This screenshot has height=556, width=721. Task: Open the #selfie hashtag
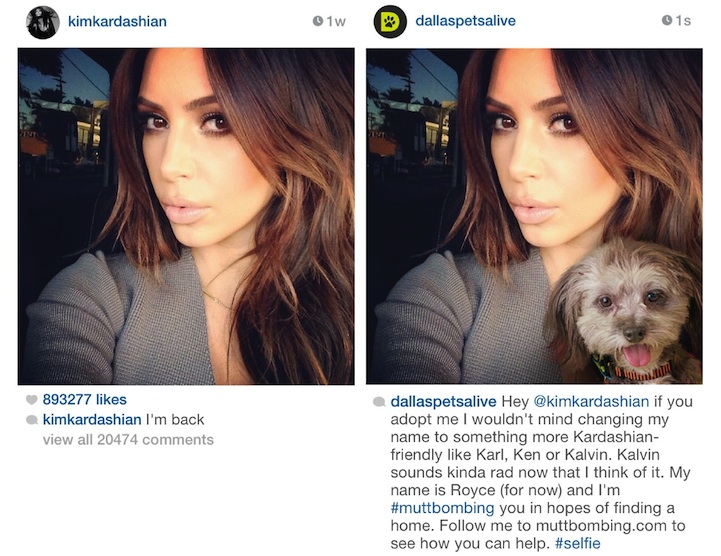578,544
